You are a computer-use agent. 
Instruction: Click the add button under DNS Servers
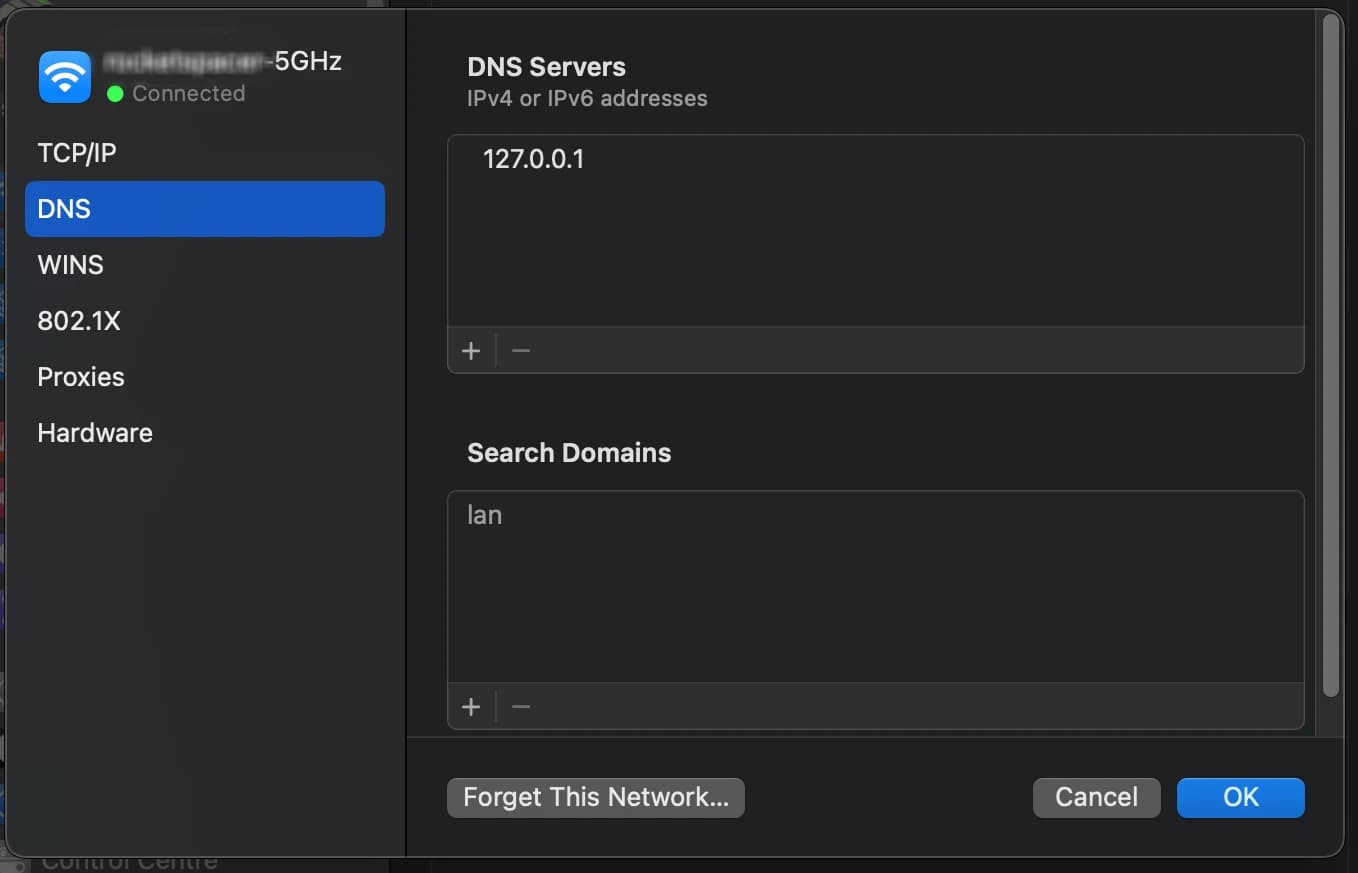coord(471,350)
